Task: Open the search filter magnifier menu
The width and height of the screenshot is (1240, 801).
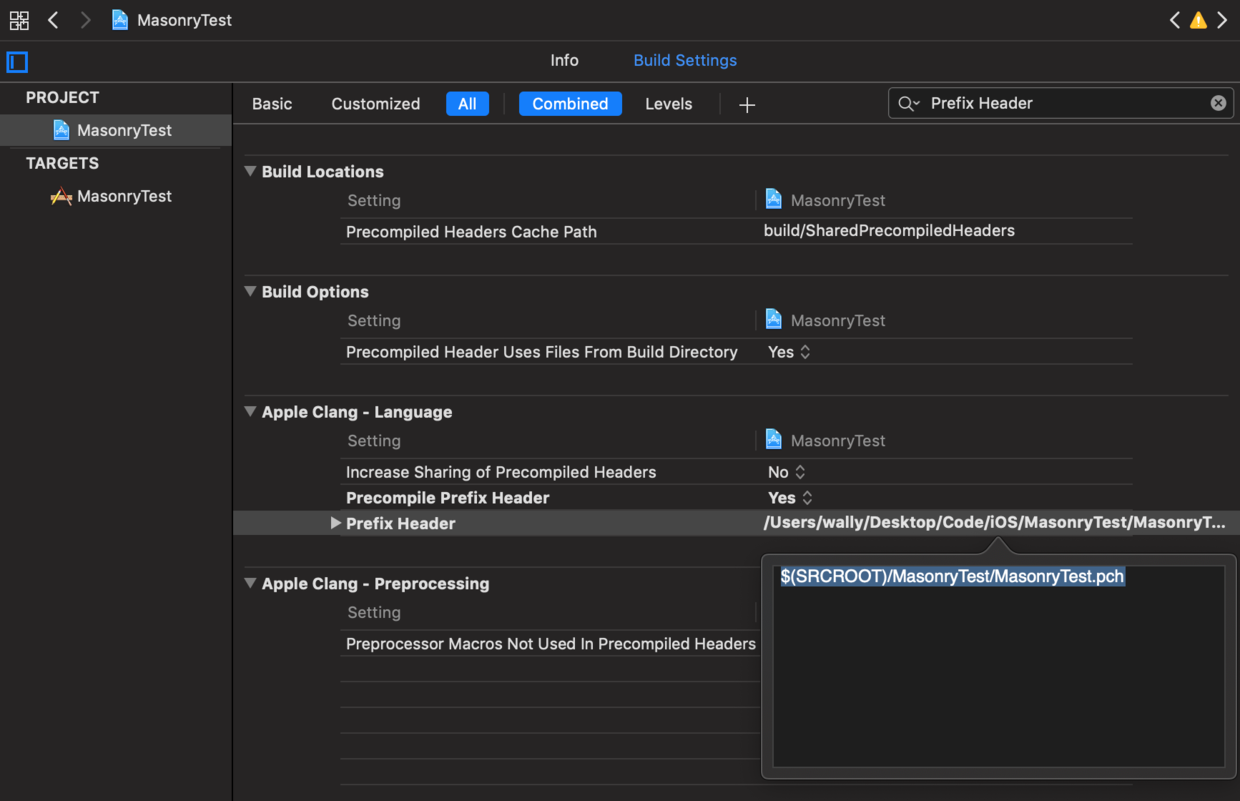Action: point(908,103)
